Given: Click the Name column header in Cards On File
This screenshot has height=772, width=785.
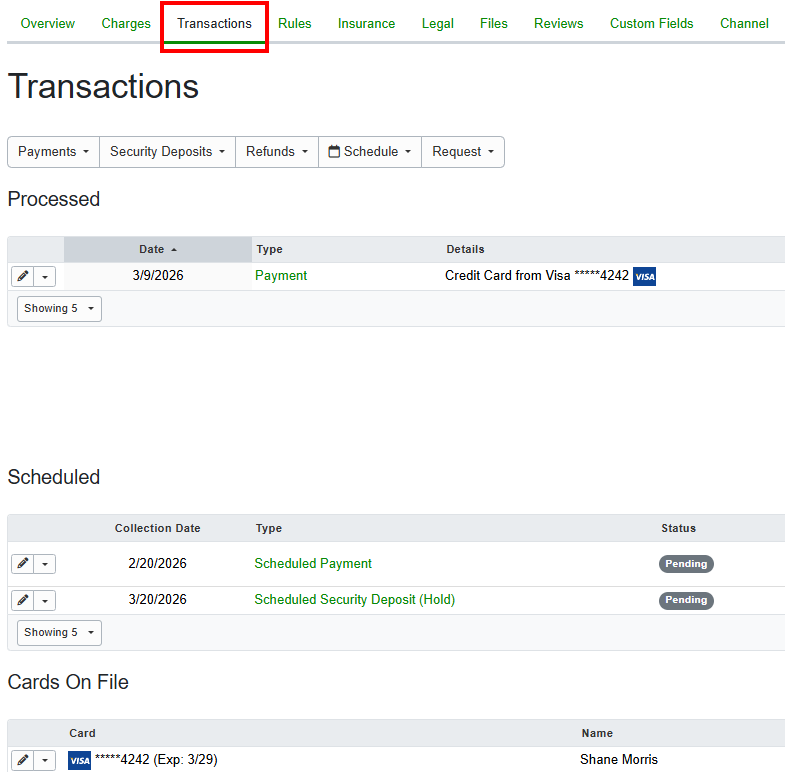Looking at the screenshot, I should [x=597, y=733].
